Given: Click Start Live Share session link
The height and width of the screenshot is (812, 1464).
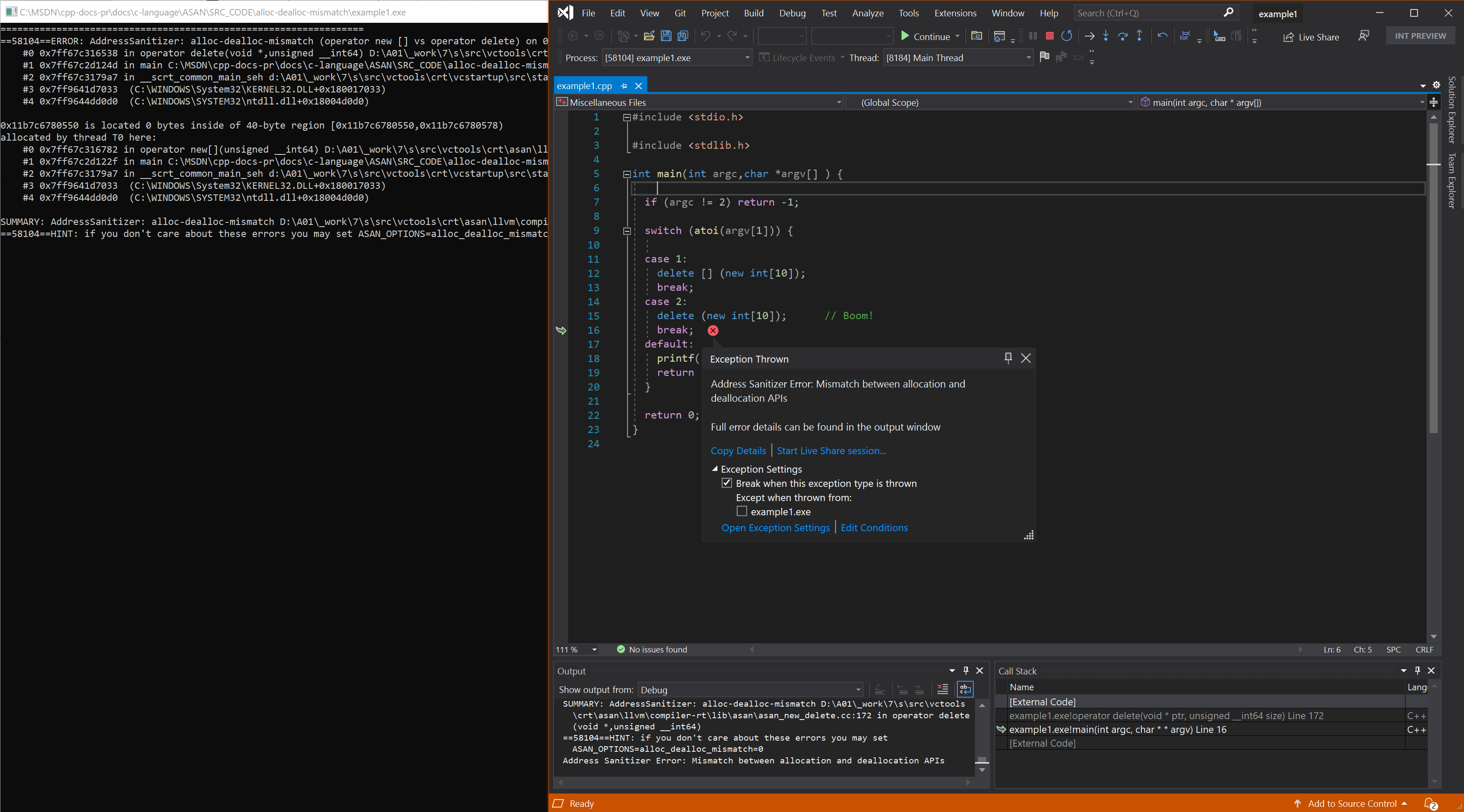Looking at the screenshot, I should [831, 450].
